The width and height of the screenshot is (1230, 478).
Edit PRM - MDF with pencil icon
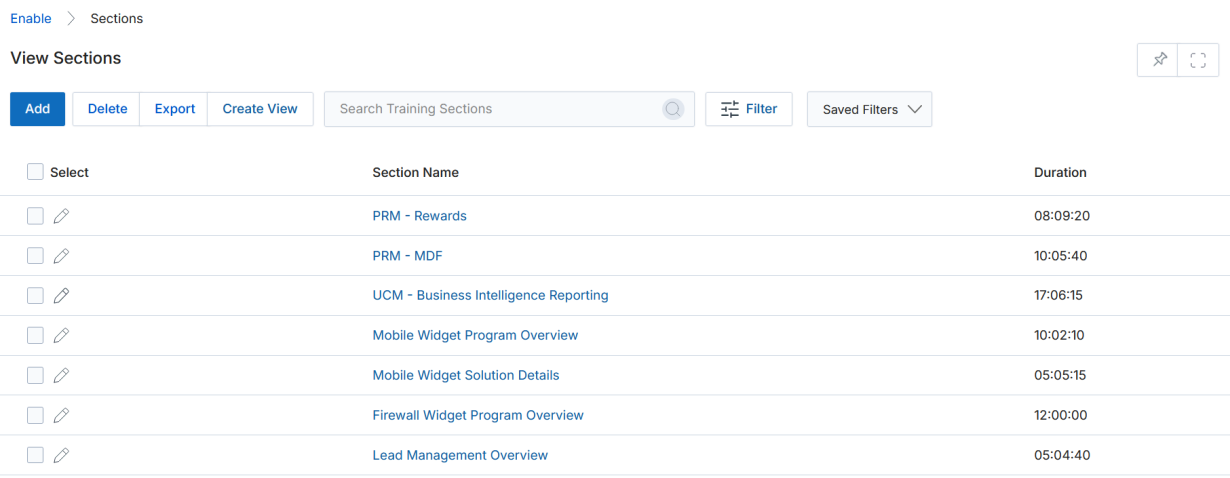point(61,256)
